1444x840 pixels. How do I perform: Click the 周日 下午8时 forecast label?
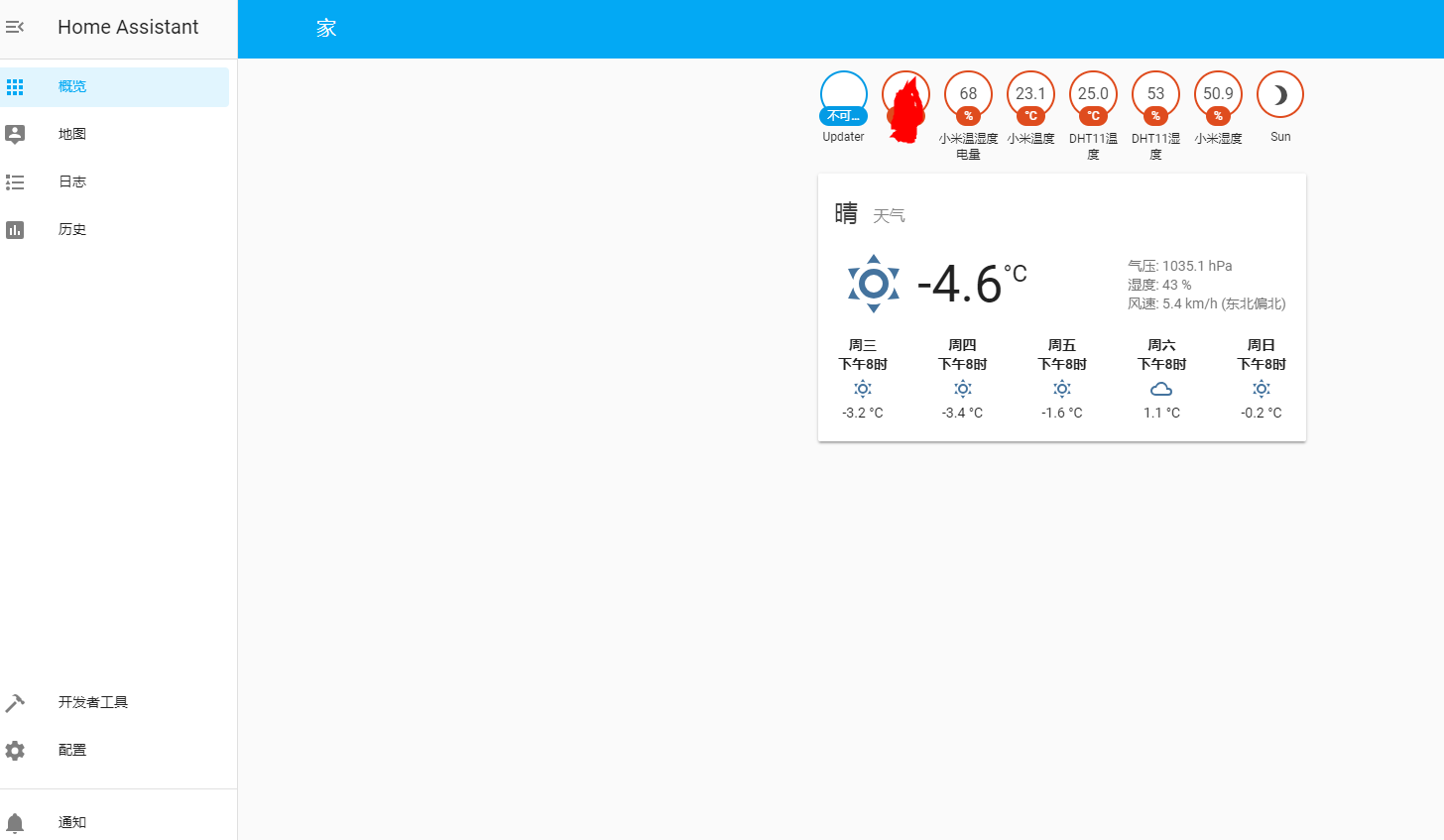(x=1262, y=355)
